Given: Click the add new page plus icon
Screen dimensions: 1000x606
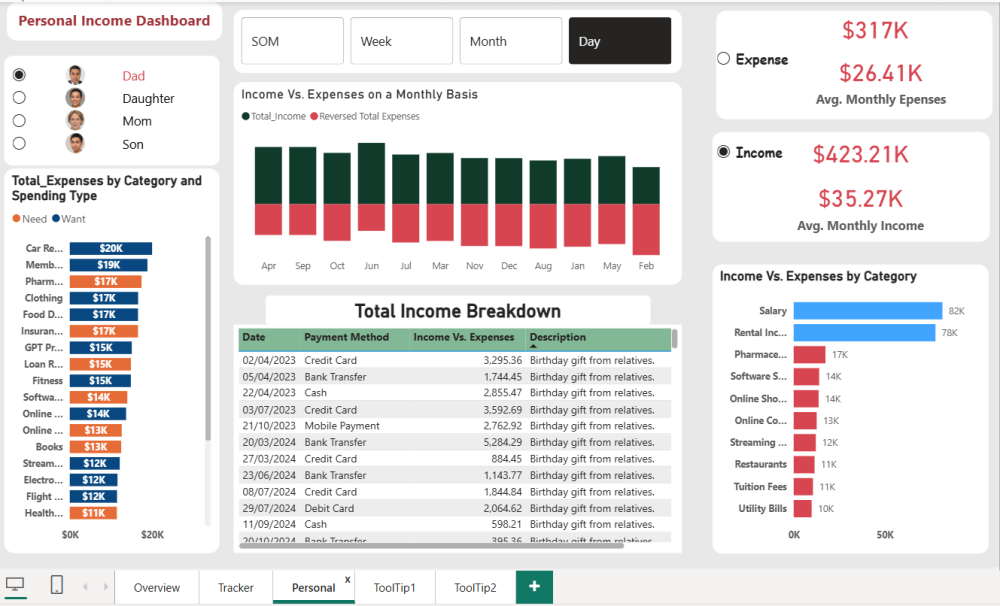Looking at the screenshot, I should pos(534,586).
